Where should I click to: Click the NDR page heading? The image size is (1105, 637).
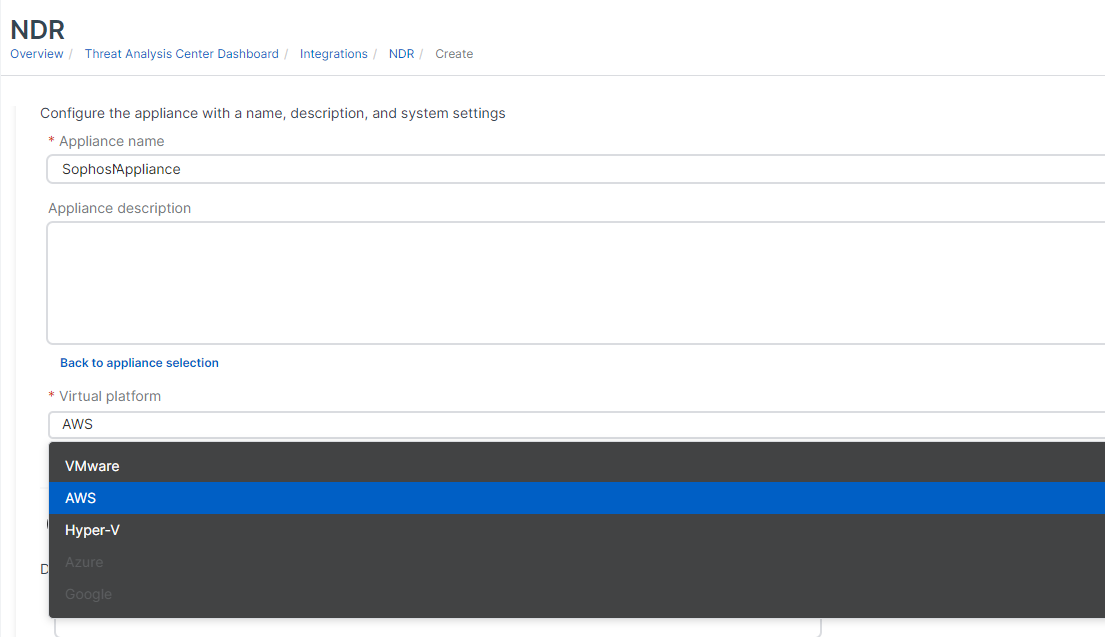coord(37,29)
